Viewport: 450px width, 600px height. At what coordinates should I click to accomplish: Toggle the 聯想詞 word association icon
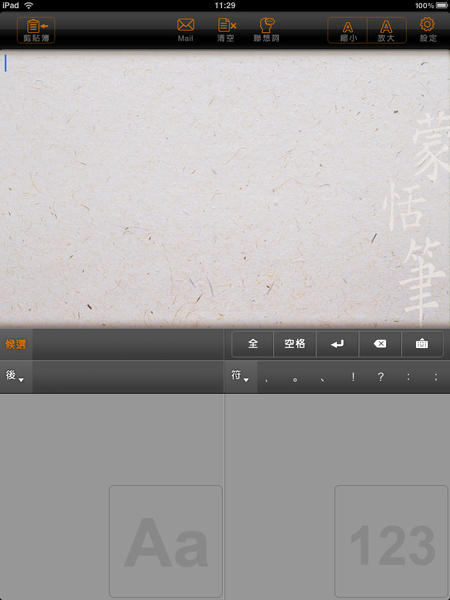(266, 30)
